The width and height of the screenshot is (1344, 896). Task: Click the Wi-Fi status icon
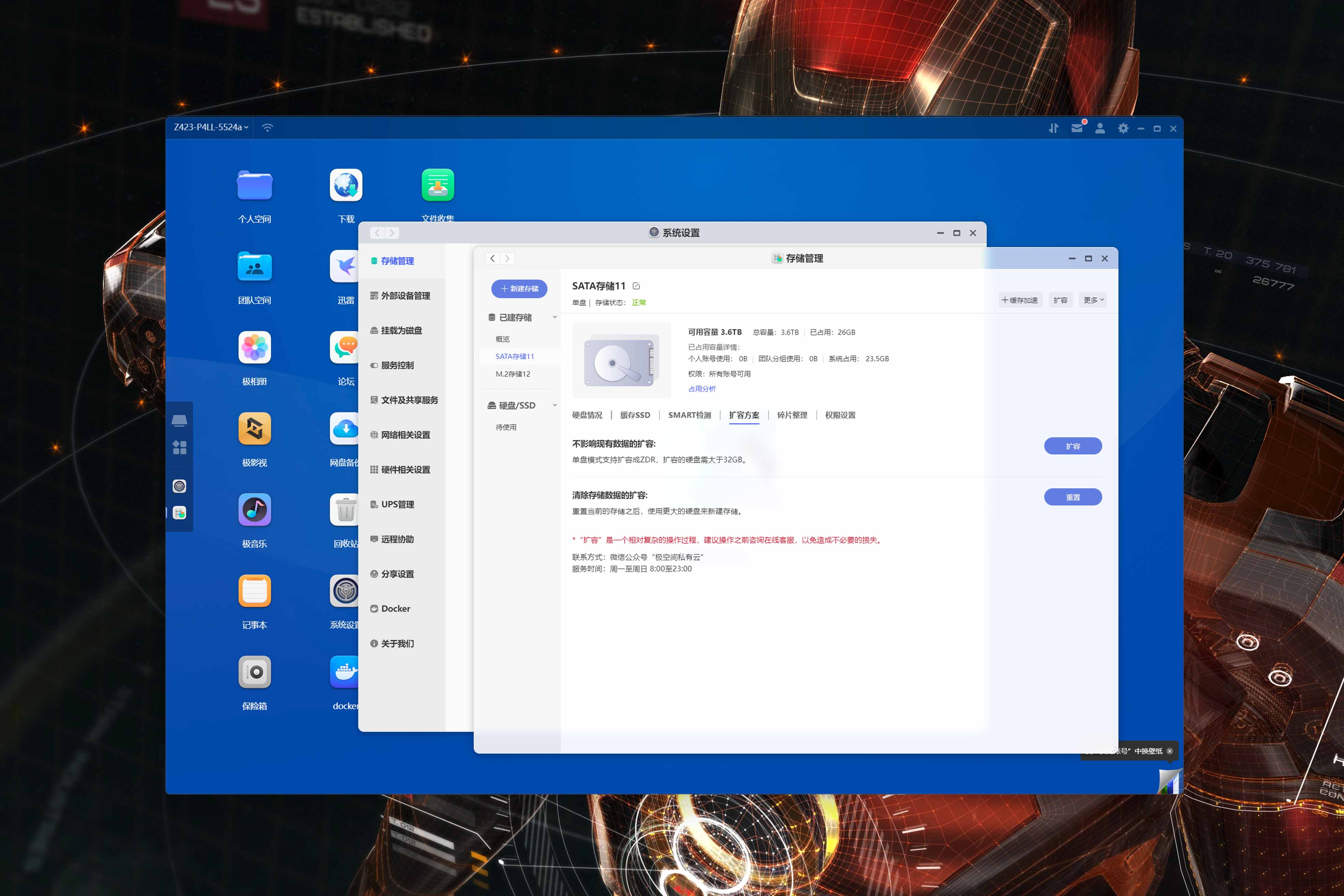[x=267, y=127]
